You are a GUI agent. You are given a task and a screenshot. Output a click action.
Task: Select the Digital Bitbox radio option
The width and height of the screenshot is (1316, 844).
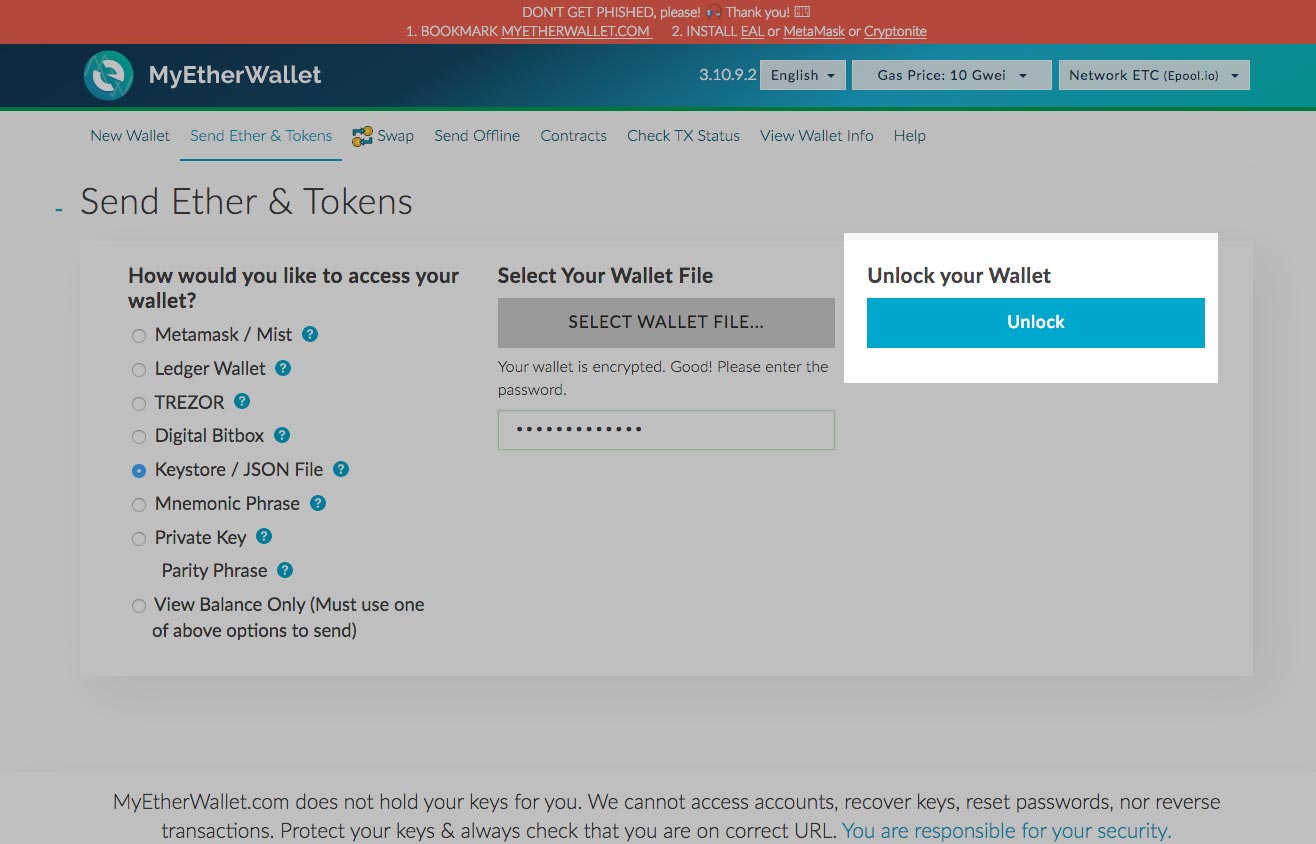pyautogui.click(x=139, y=437)
